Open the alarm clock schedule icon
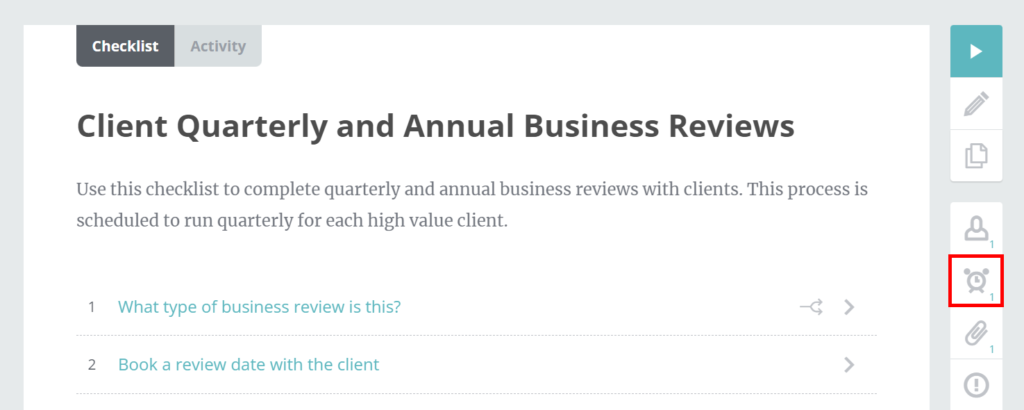Screen dimensions: 1024x410 [x=976, y=281]
